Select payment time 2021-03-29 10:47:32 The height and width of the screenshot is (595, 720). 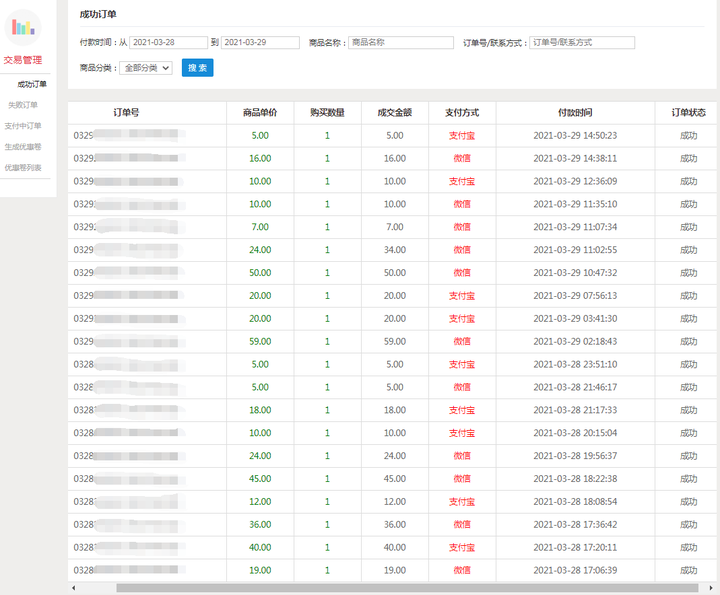(575, 273)
